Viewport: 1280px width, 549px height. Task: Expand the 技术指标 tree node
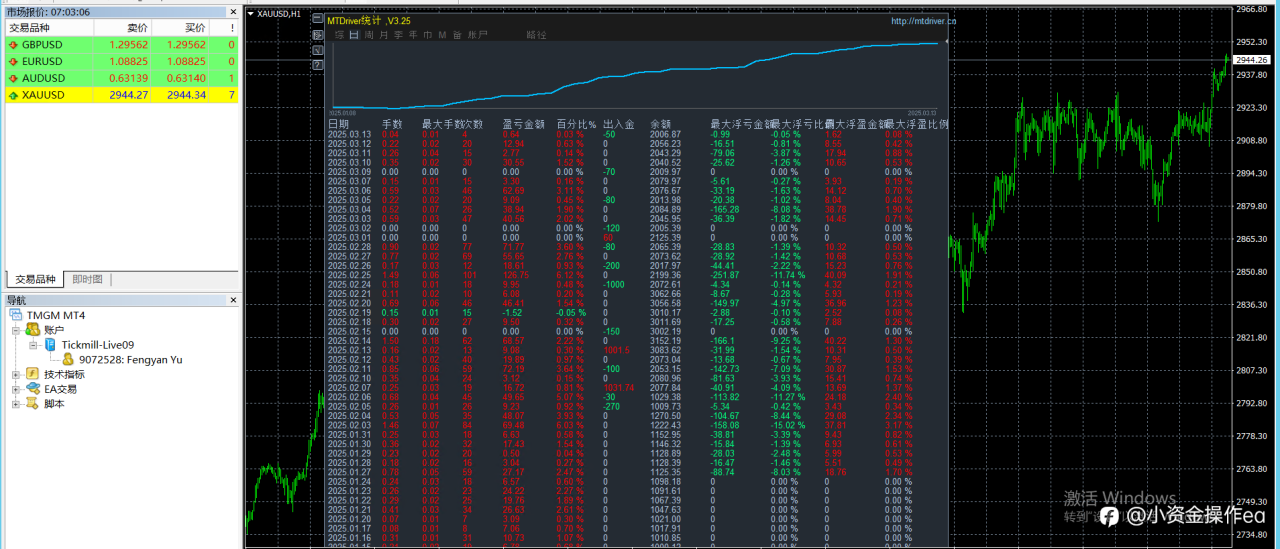pos(16,374)
